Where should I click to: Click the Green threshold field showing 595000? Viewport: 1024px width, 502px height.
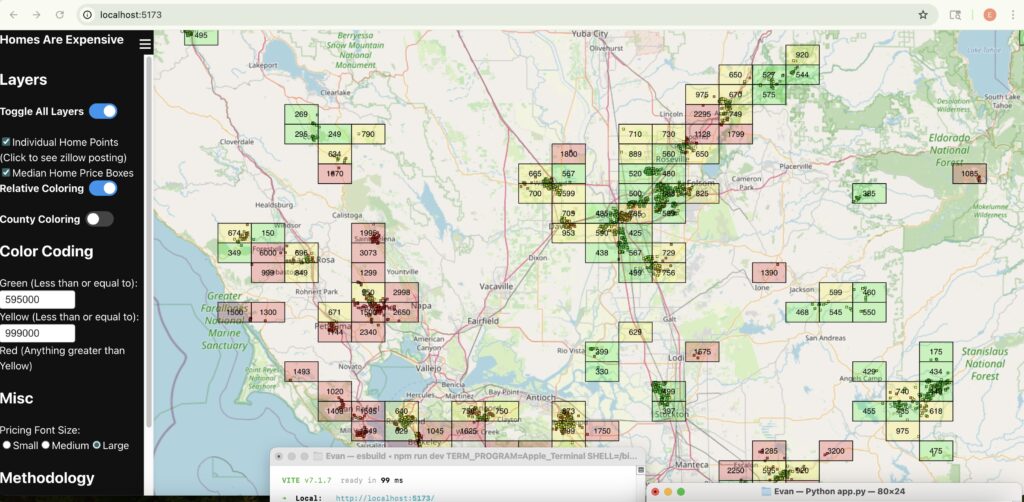coord(38,299)
